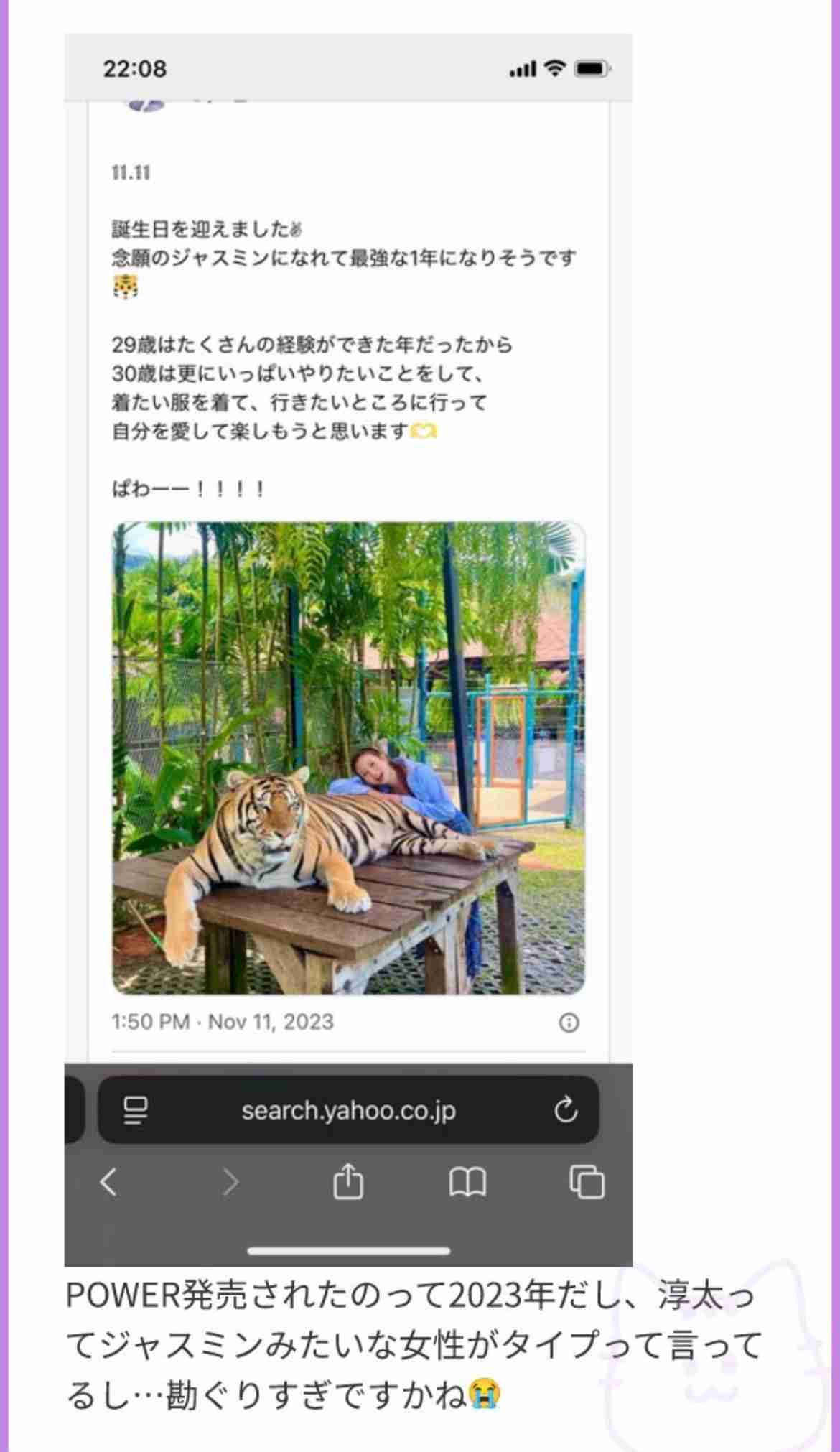
Task: Click the tweet info circle icon
Action: (569, 1023)
